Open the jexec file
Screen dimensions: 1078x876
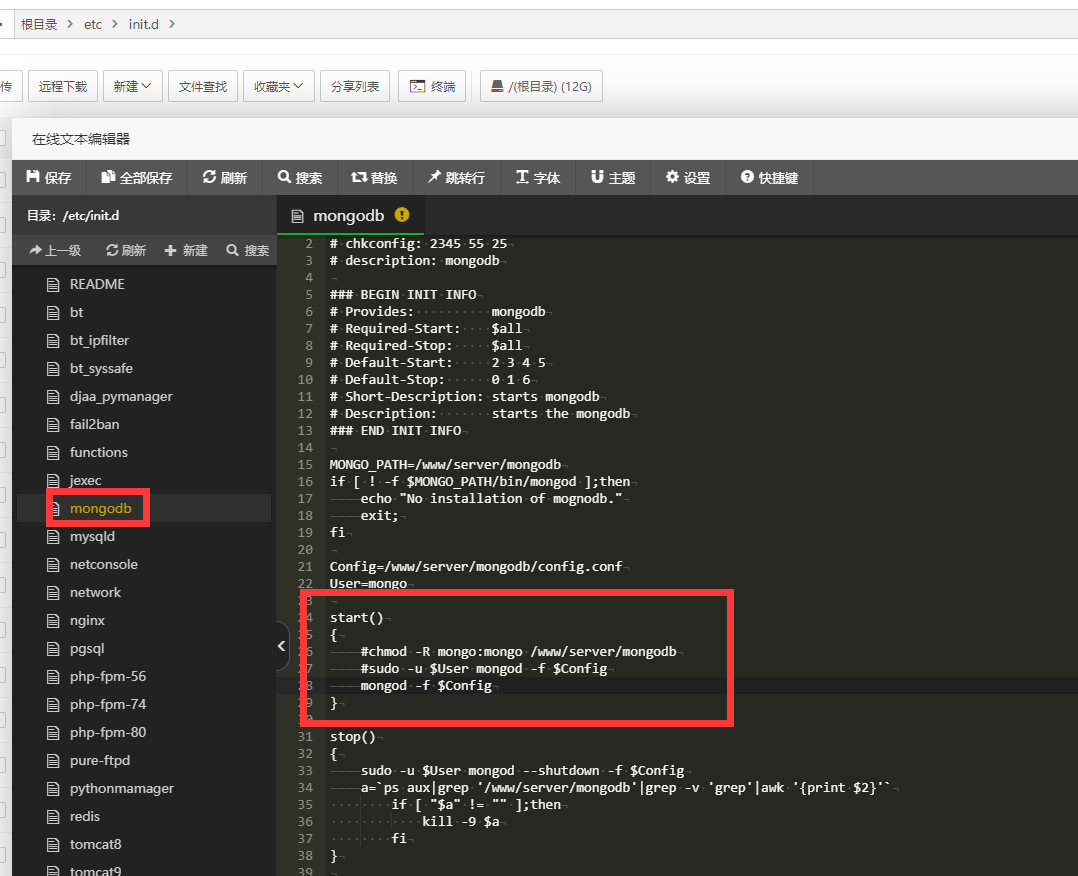[x=85, y=481]
